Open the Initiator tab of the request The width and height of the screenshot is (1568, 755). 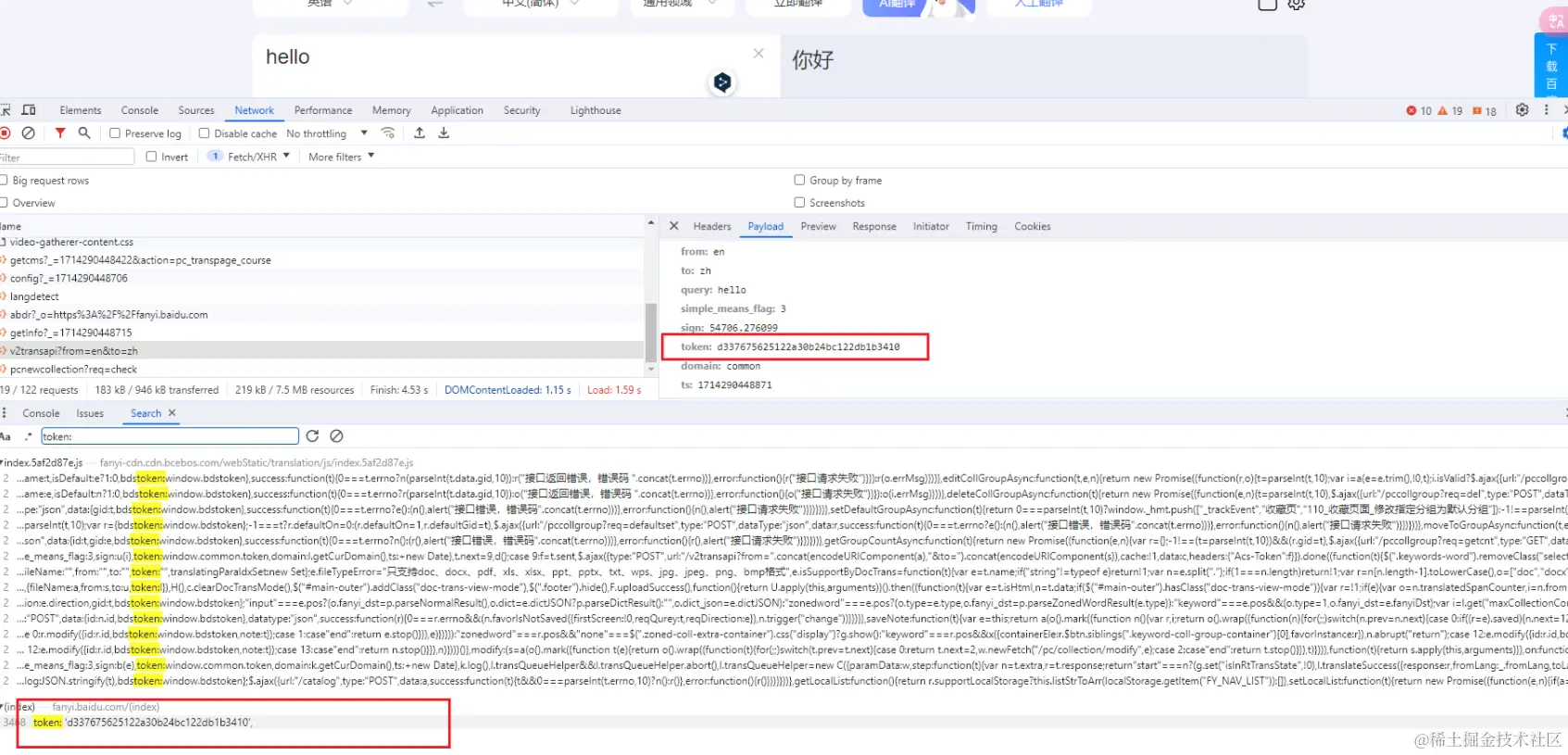pos(931,226)
